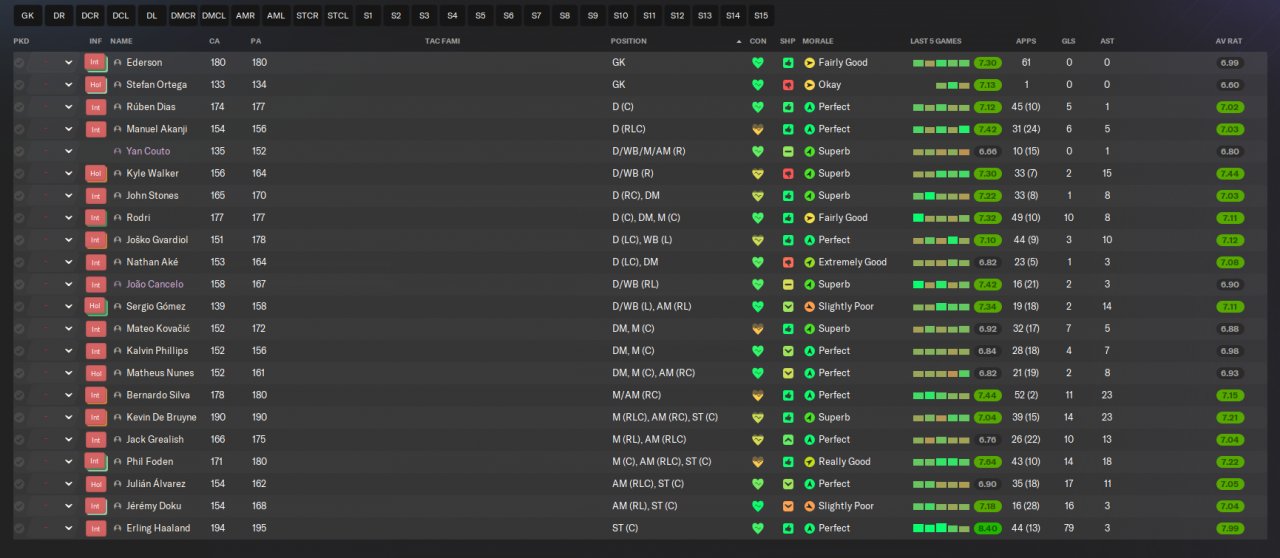
Task: Click Mateo Kovačić's condition heart icon
Action: 758,328
